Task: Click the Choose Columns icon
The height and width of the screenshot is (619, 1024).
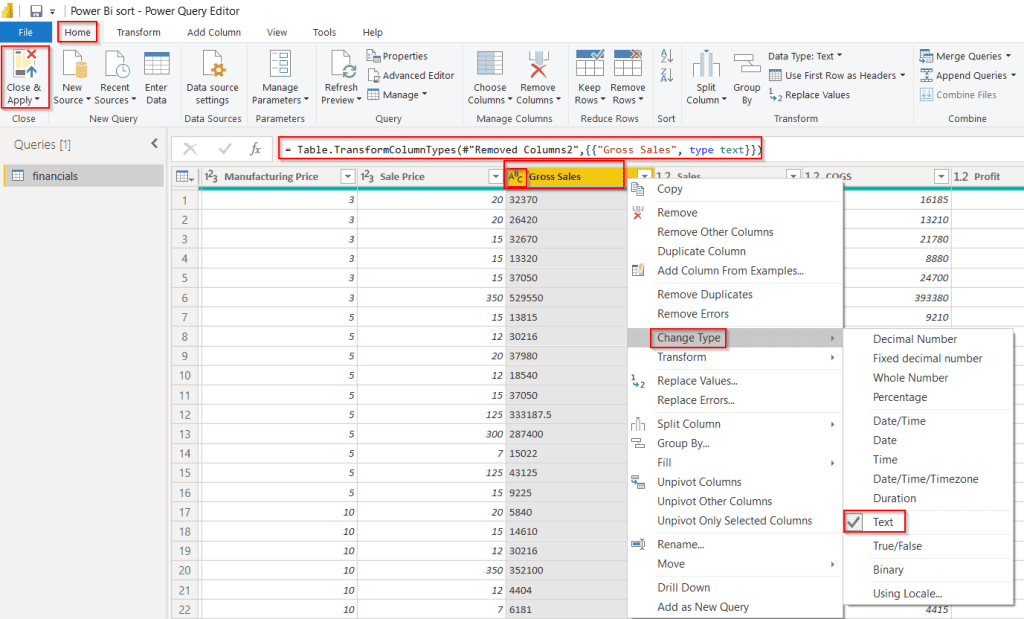Action: [490, 64]
